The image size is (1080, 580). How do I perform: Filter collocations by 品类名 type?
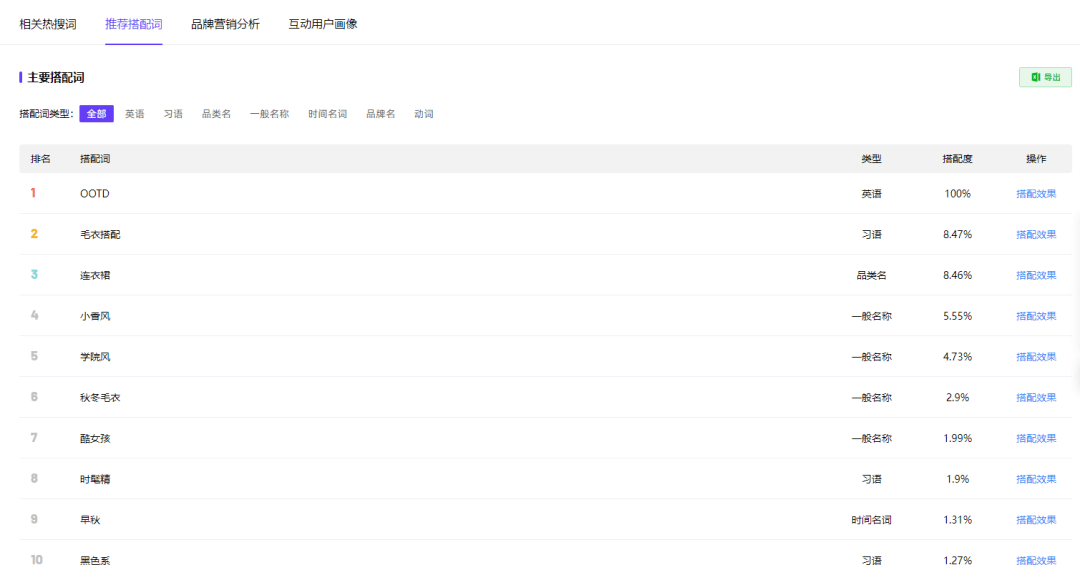216,114
